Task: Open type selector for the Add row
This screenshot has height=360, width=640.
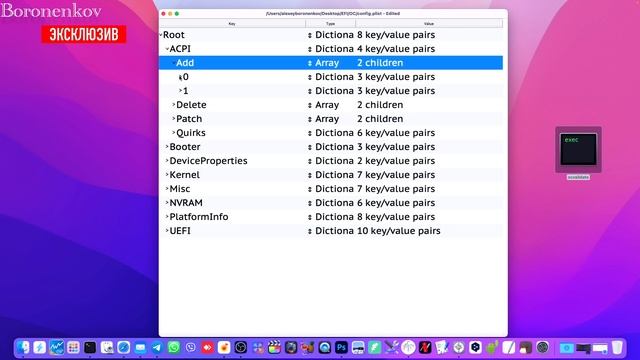Action: click(310, 63)
